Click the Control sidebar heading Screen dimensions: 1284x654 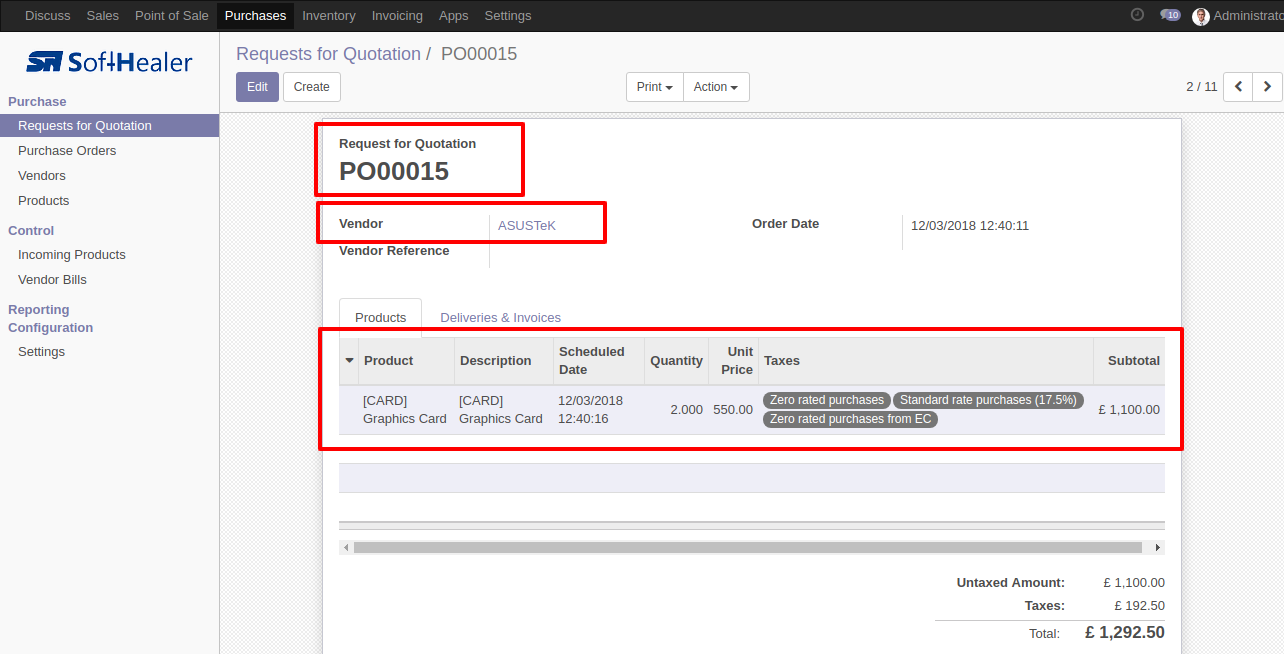tap(31, 230)
